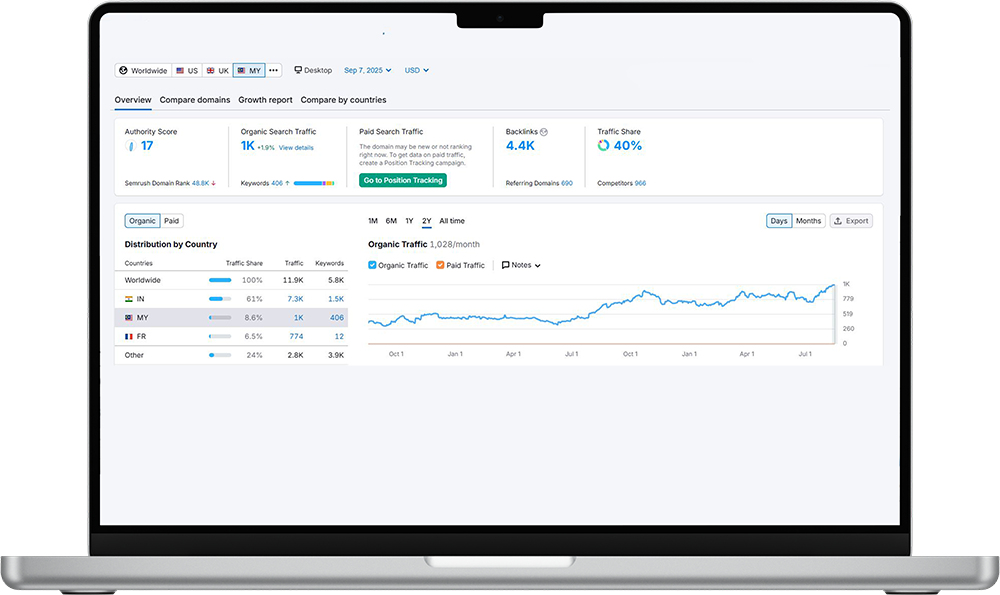Open the Sep 7, 2025 date dropdown

click(x=367, y=71)
